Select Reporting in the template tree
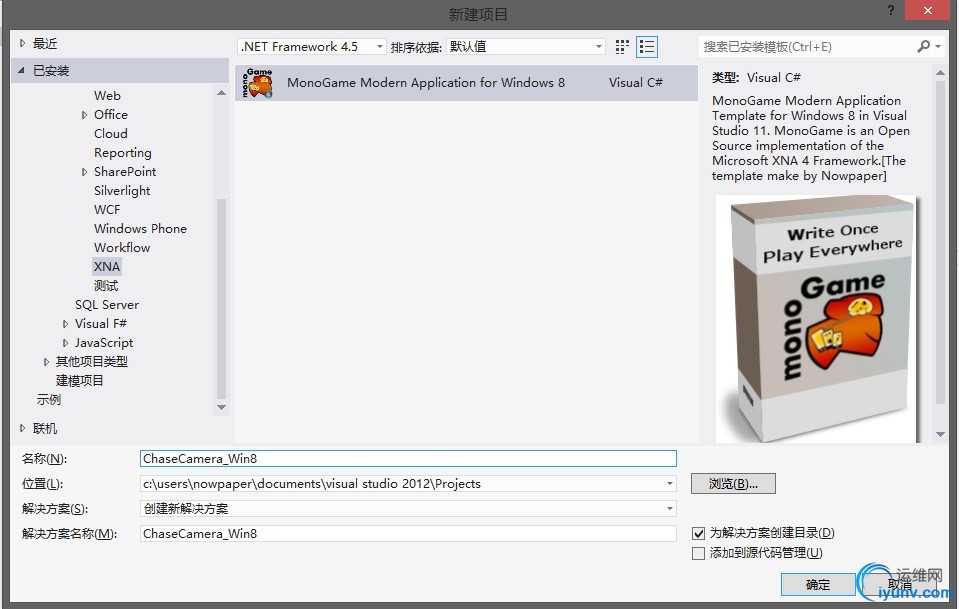Viewport: 959px width, 609px height. (x=122, y=153)
